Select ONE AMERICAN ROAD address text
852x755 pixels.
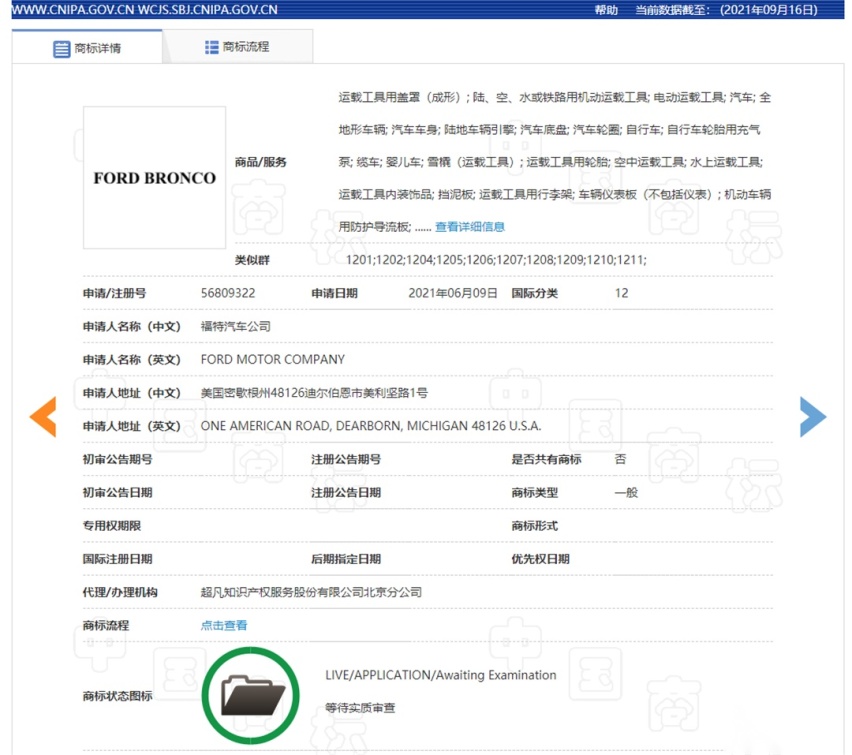point(371,426)
